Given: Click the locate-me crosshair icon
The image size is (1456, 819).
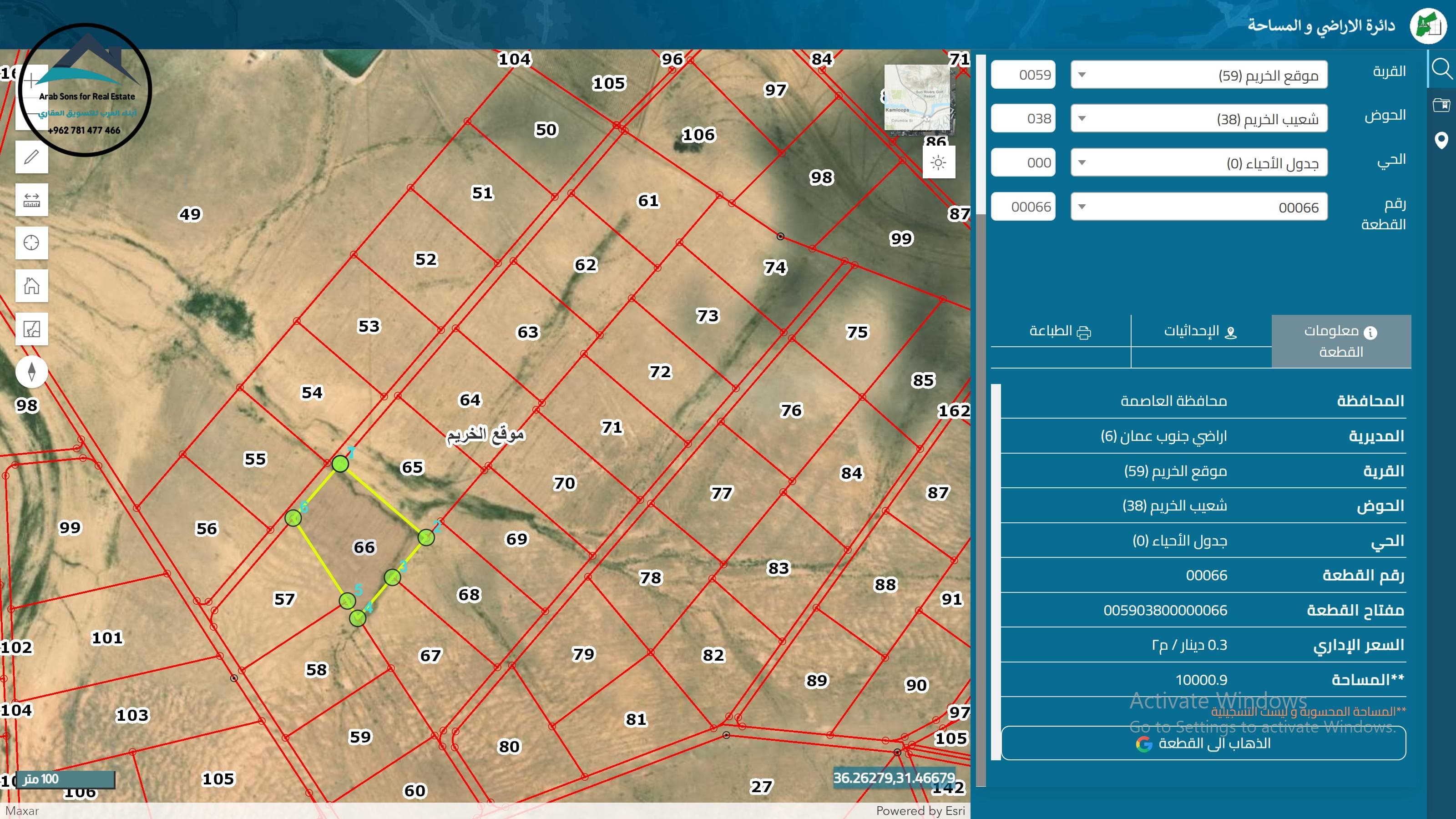Looking at the screenshot, I should click(32, 243).
